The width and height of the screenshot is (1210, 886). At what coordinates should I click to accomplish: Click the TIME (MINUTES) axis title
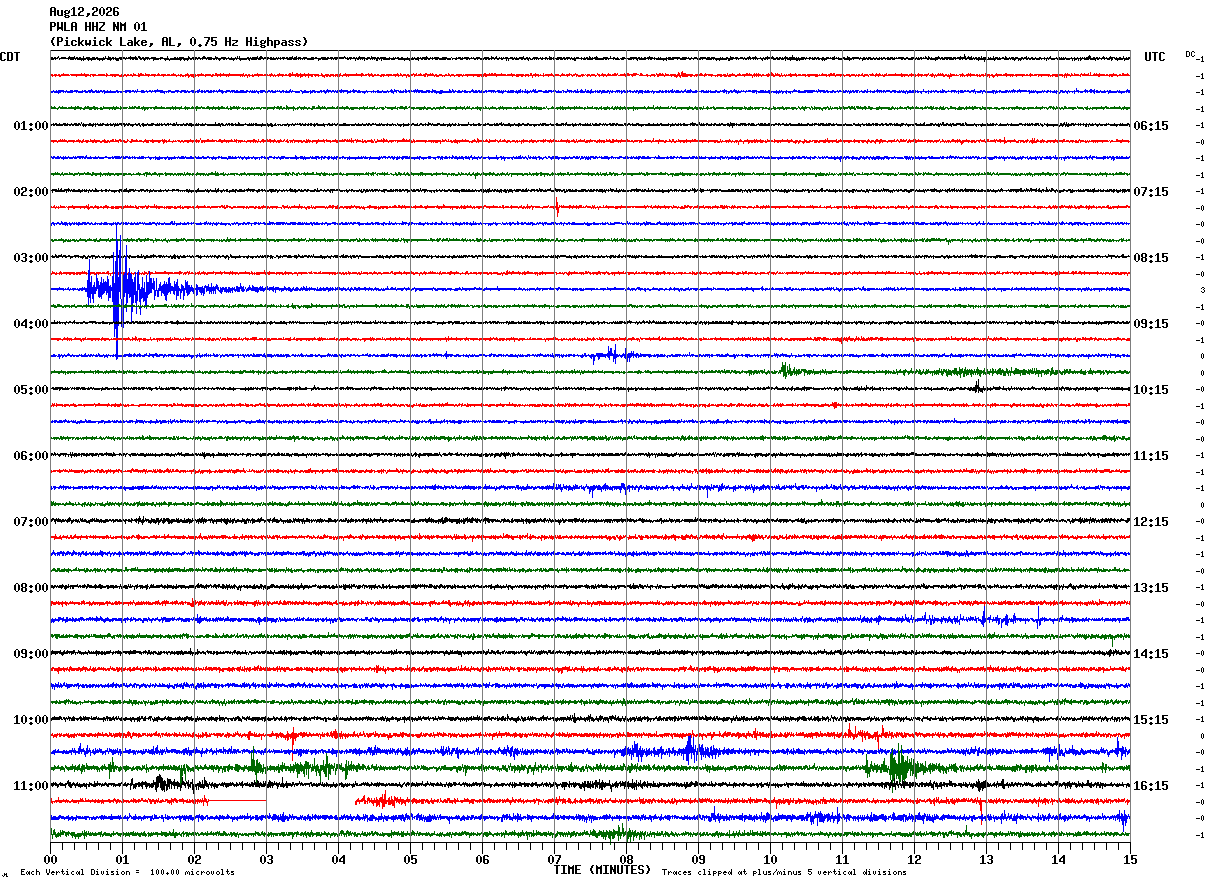(602, 870)
